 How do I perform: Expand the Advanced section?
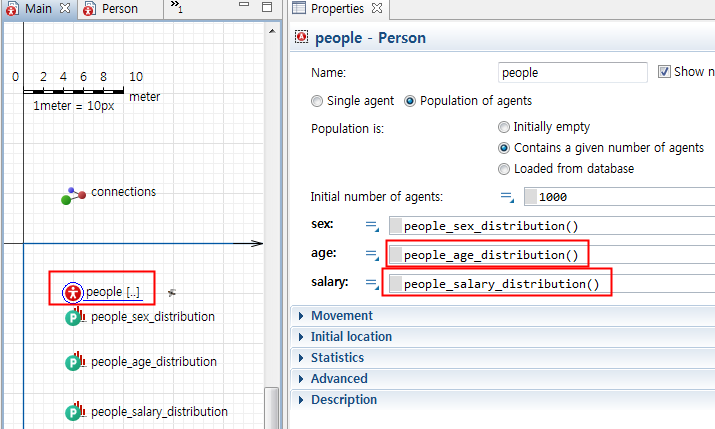point(301,378)
